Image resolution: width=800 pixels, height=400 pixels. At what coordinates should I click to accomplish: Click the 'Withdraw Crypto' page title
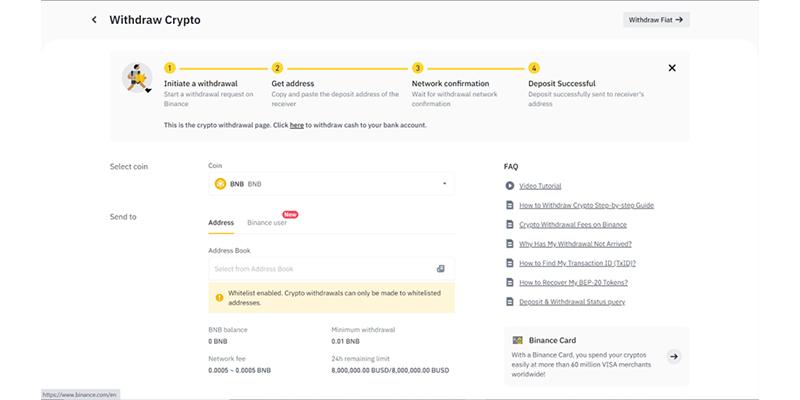[155, 20]
